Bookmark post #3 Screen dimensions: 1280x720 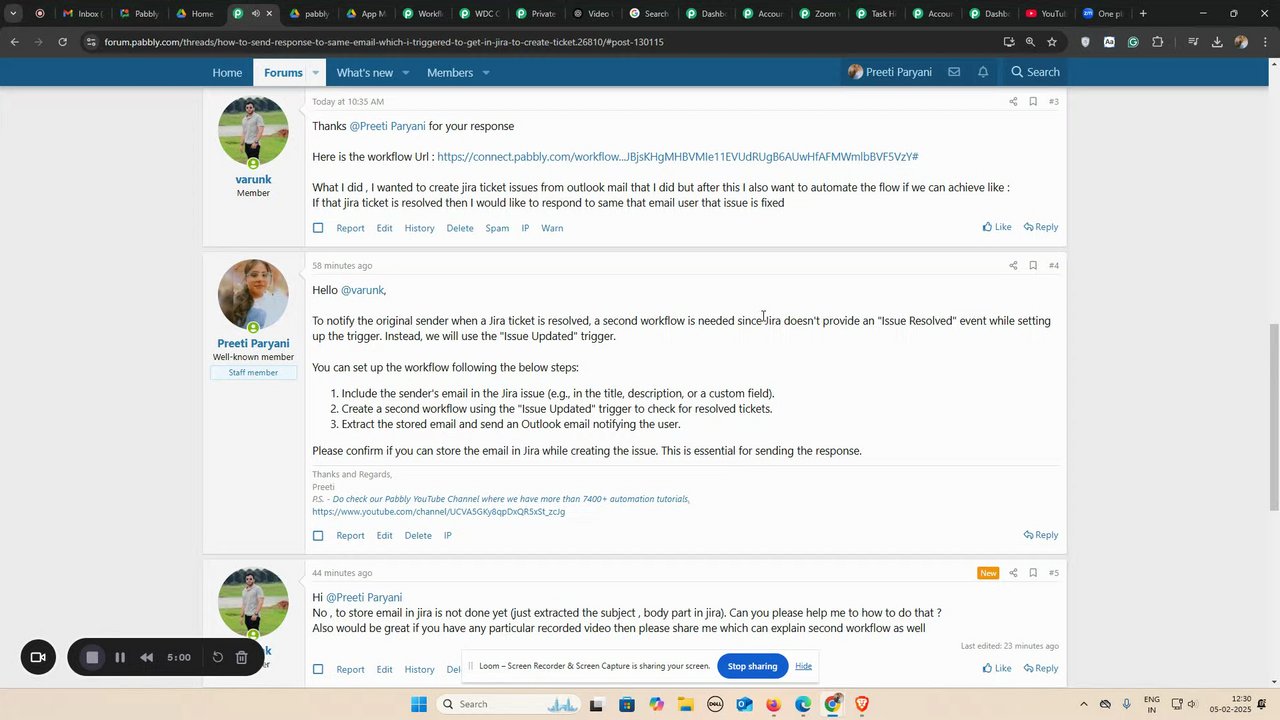click(1033, 102)
